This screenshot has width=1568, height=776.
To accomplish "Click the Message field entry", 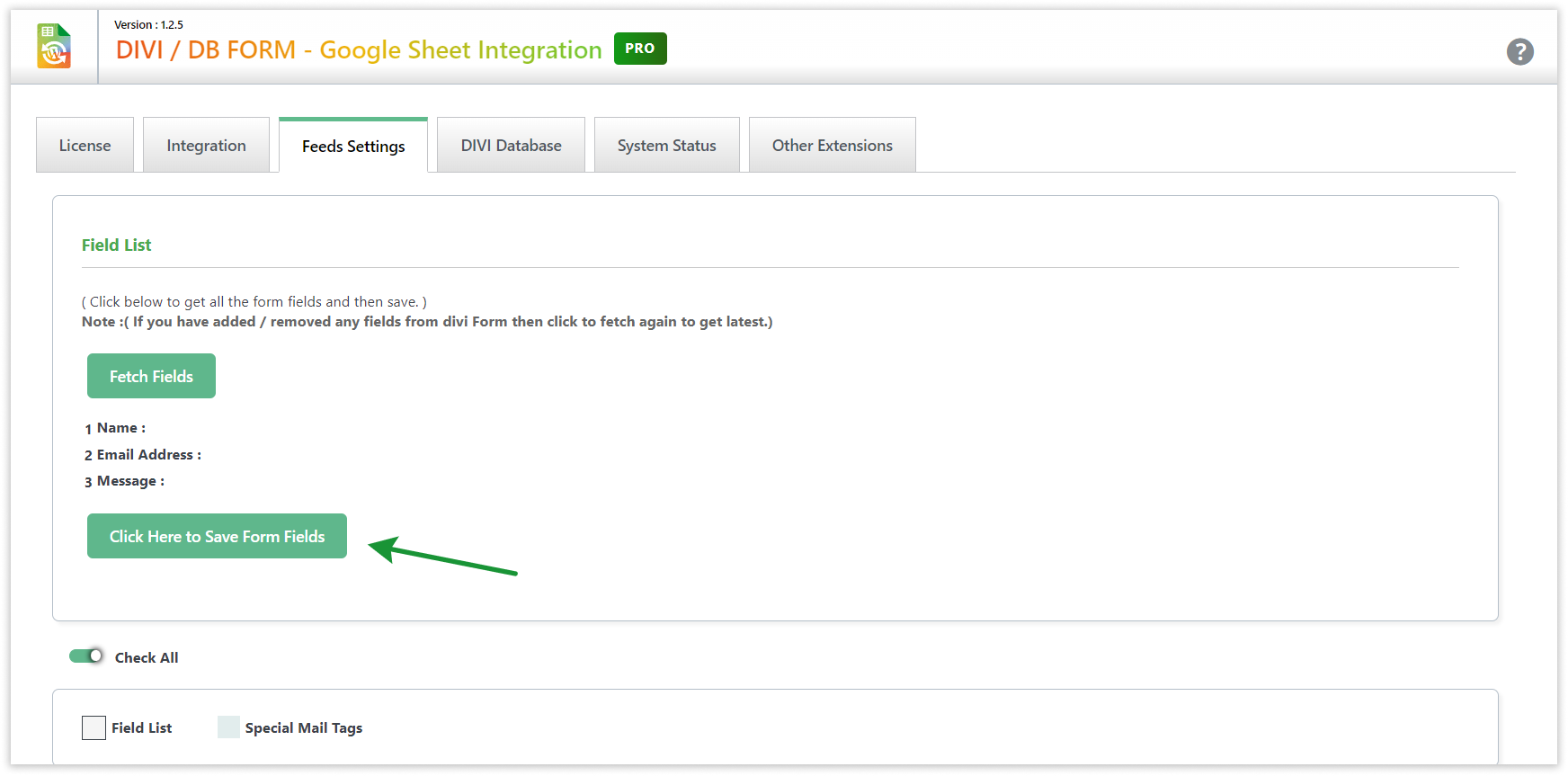I will coord(130,481).
